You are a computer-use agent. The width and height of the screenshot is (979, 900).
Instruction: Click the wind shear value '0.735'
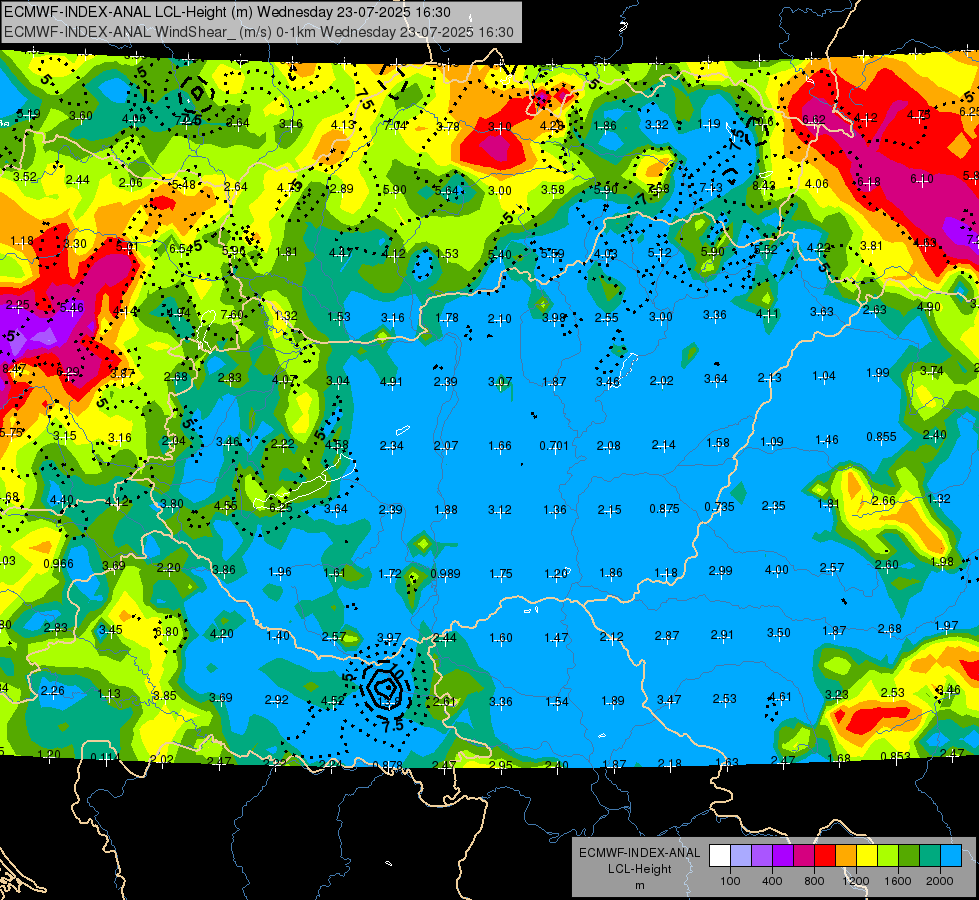pos(719,507)
